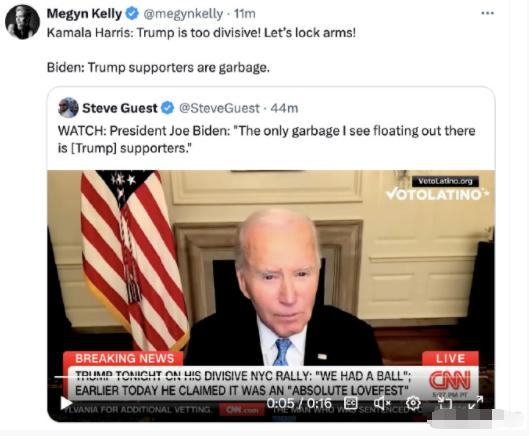Toggle closed captions on the video
The image size is (529, 436).
351,403
